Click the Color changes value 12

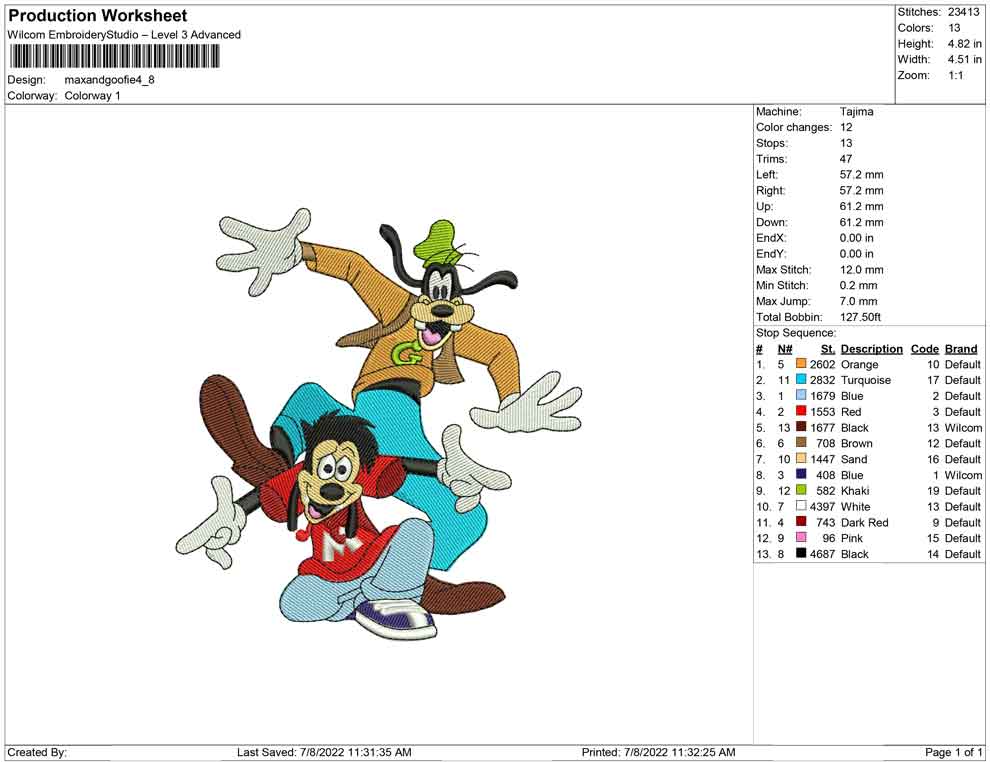[x=845, y=128]
